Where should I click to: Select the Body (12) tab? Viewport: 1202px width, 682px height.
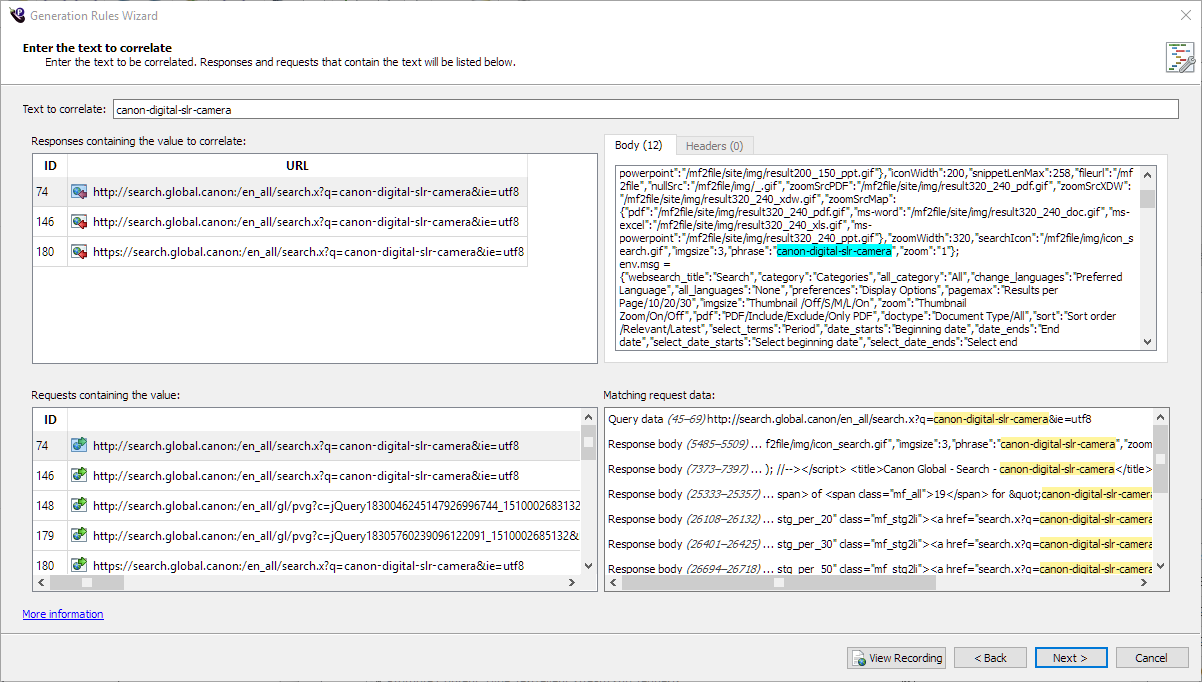(639, 146)
